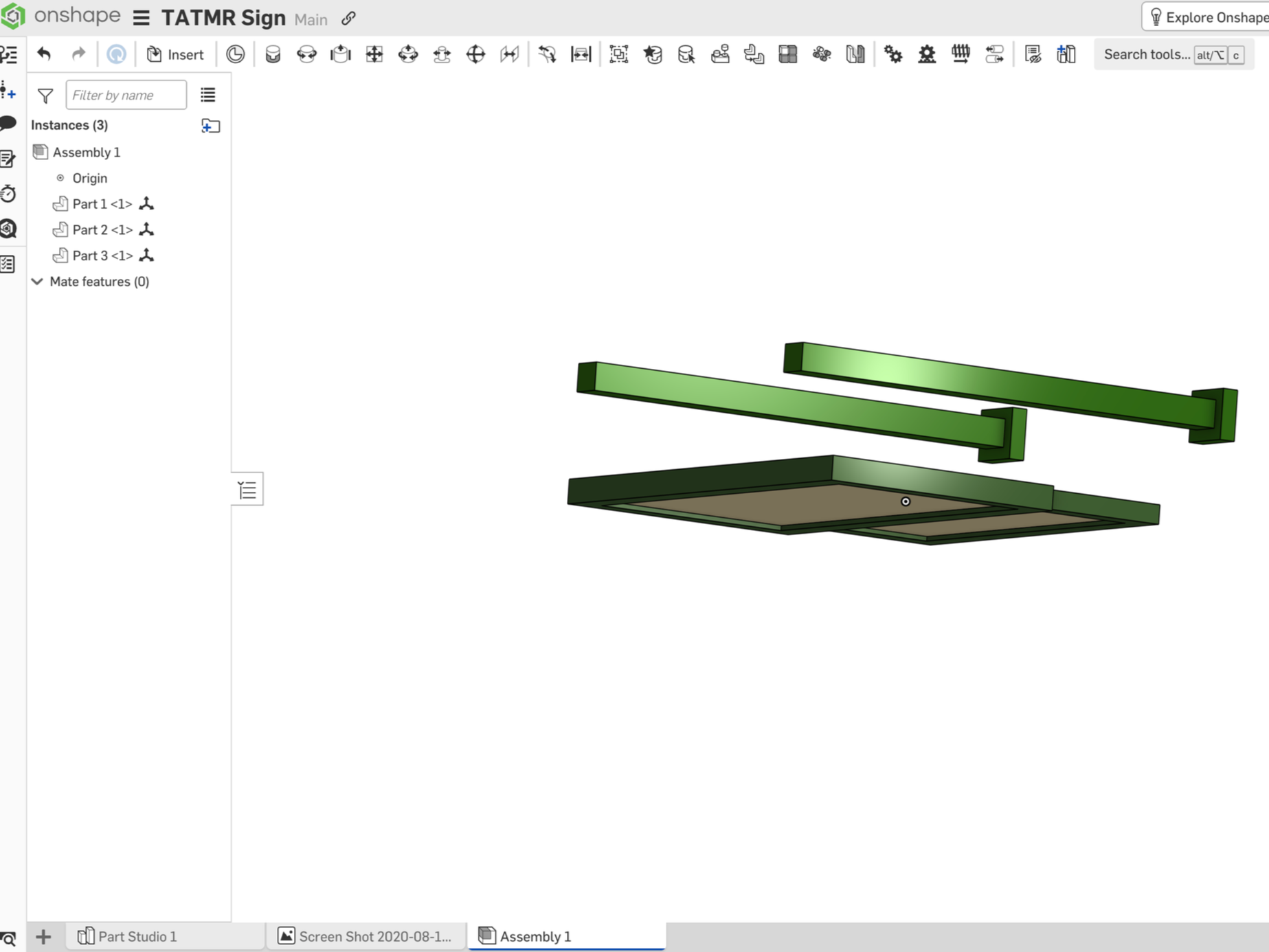The width and height of the screenshot is (1269, 952).
Task: Click the Filter by name field
Action: coord(126,95)
